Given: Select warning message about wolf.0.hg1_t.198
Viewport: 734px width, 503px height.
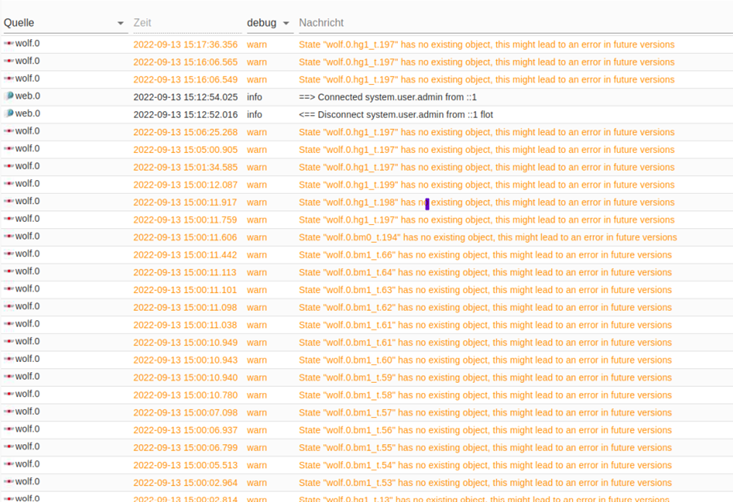Looking at the screenshot, I should (x=487, y=203).
